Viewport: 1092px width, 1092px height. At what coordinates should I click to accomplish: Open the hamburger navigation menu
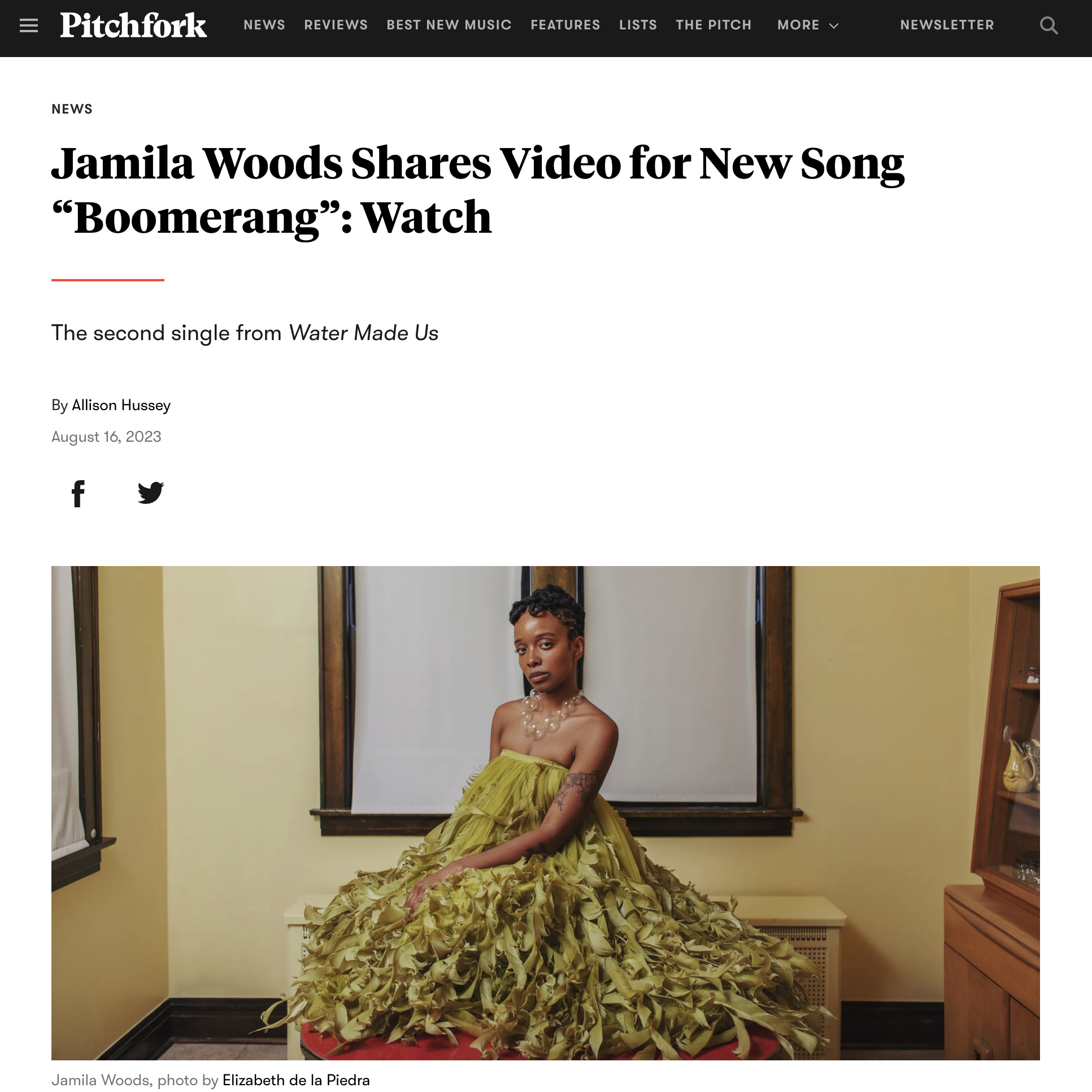coord(29,25)
